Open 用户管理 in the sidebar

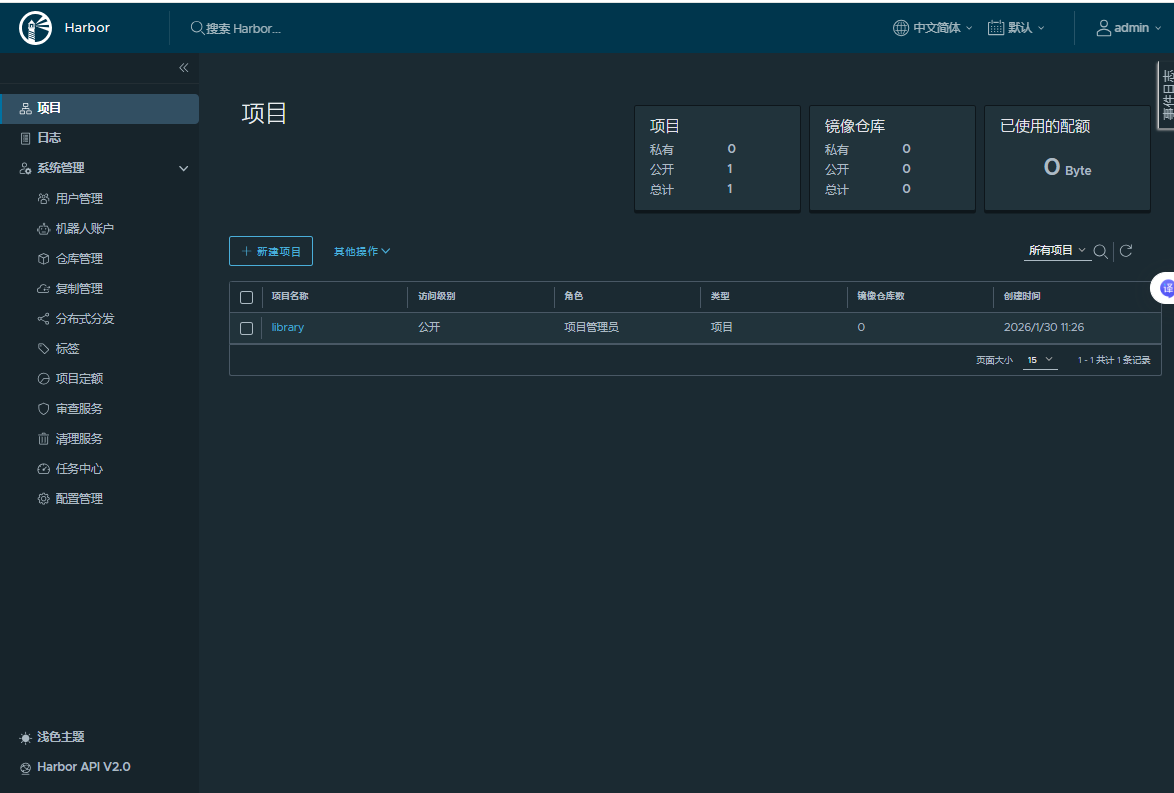(x=79, y=198)
